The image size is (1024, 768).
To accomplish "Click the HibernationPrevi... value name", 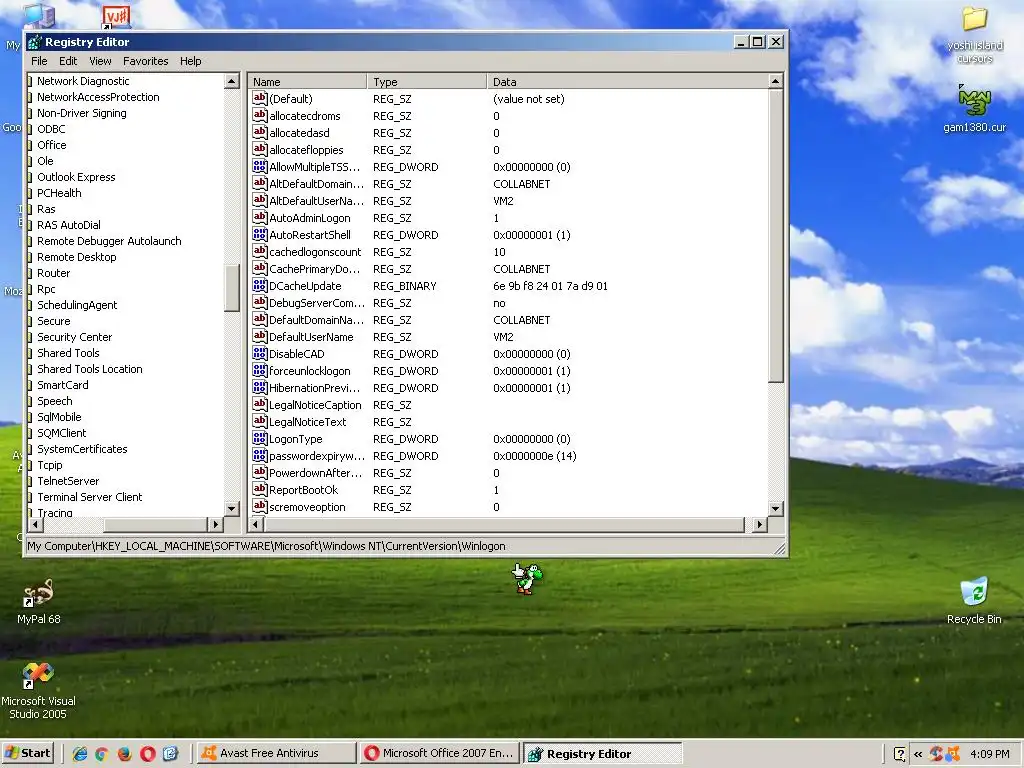I will [x=314, y=388].
